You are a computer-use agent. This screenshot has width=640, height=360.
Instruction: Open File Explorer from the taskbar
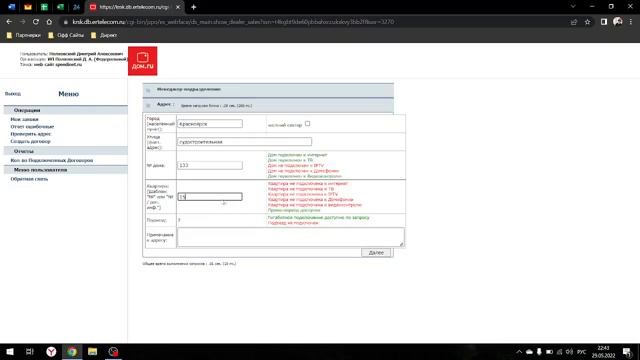click(x=93, y=351)
